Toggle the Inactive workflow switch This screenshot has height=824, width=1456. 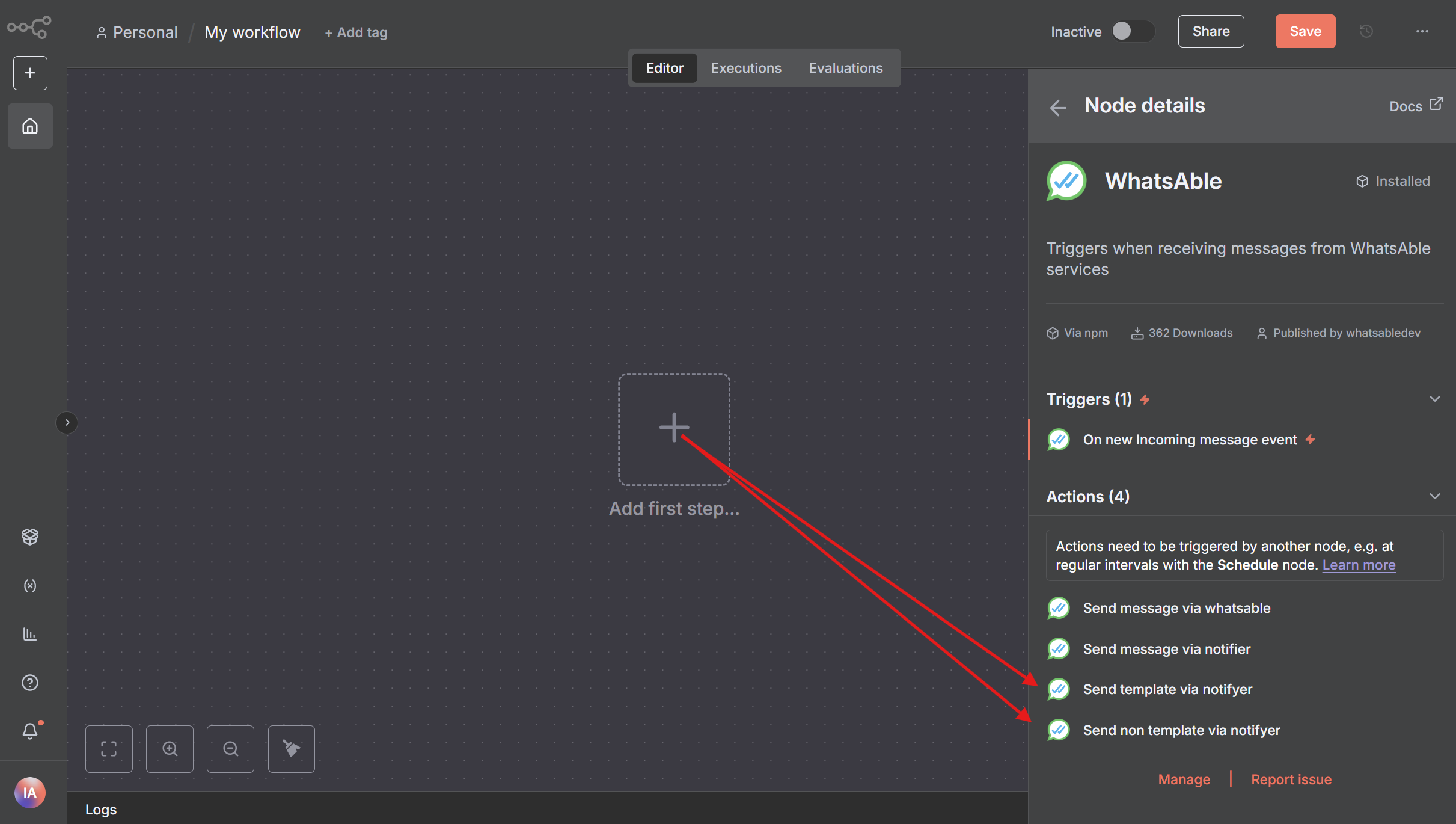click(1132, 31)
